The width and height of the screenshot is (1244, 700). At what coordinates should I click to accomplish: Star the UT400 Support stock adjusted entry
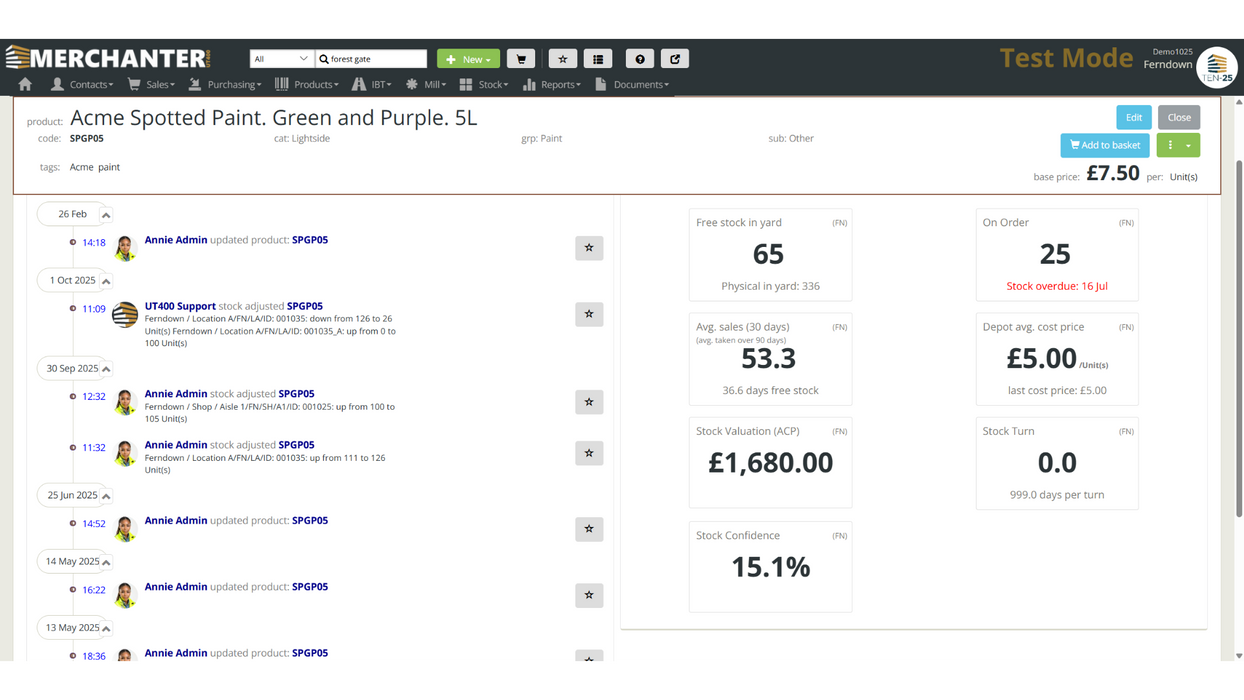589,314
